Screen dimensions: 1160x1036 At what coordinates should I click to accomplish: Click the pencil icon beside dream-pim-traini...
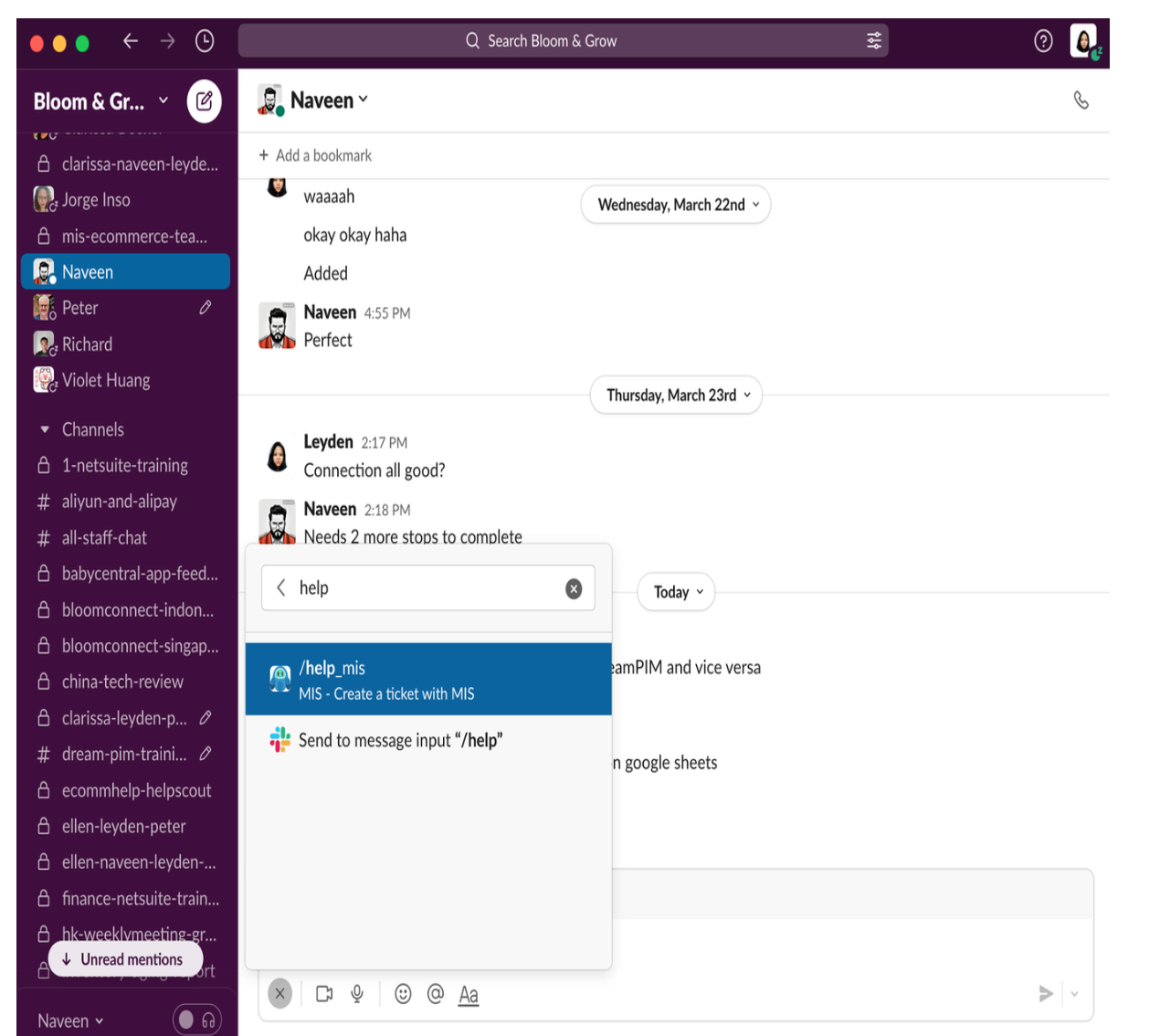click(x=206, y=754)
